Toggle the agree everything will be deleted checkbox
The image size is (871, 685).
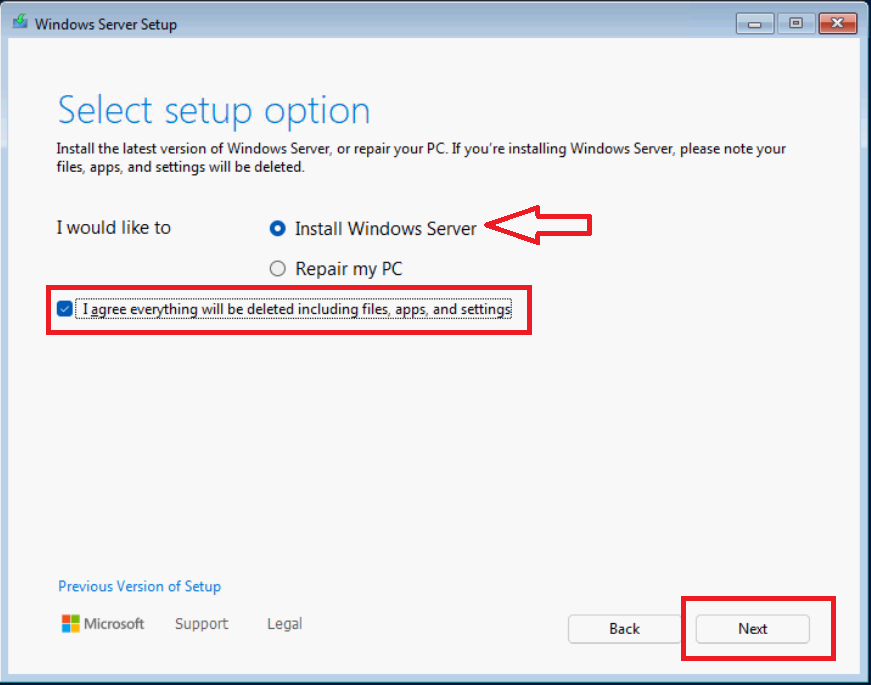tap(65, 310)
